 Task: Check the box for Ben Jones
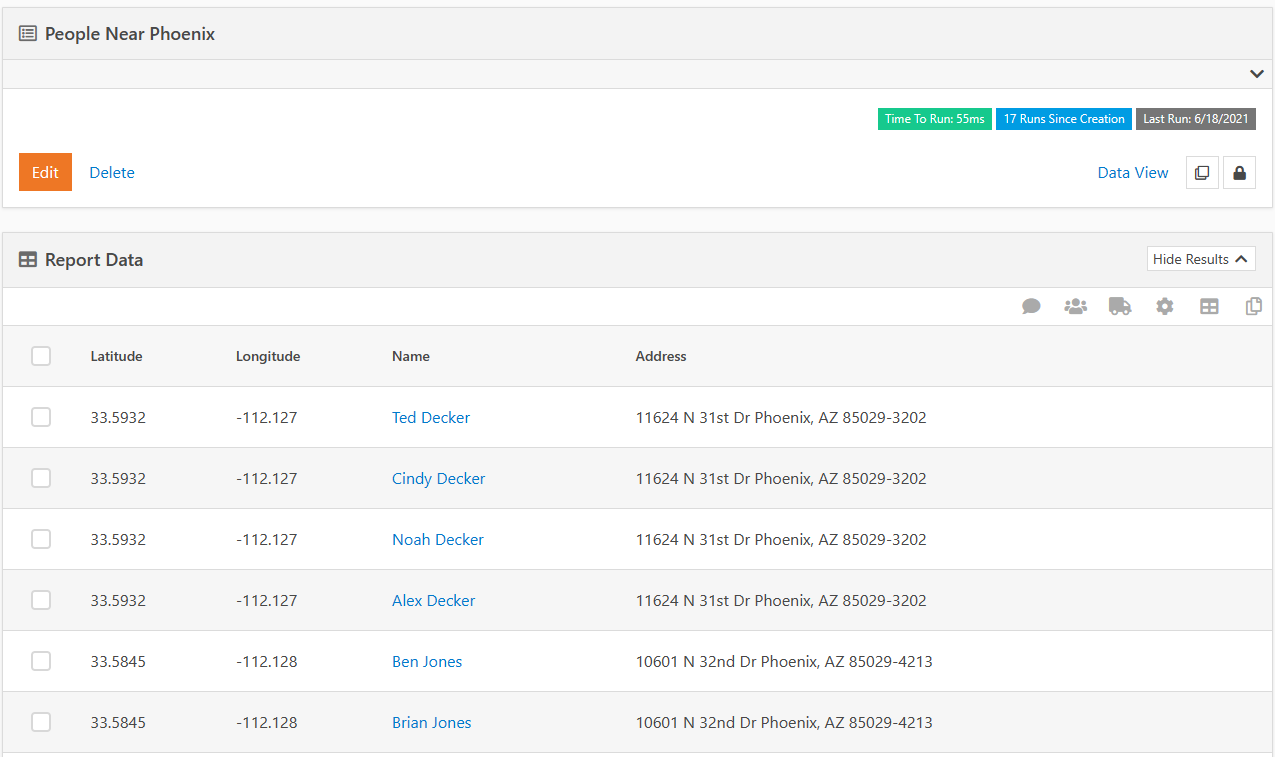[41, 661]
